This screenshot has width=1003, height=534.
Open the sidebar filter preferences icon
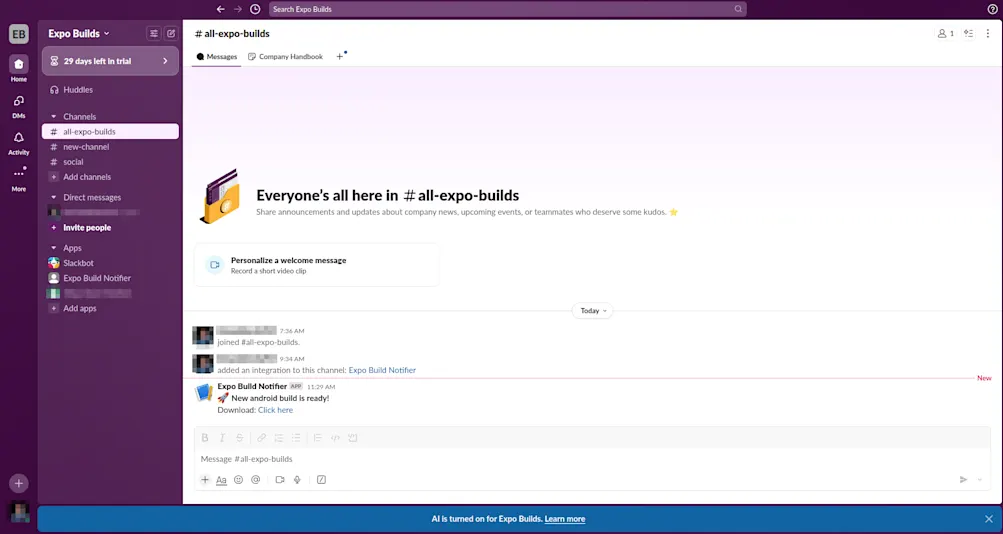click(x=154, y=33)
